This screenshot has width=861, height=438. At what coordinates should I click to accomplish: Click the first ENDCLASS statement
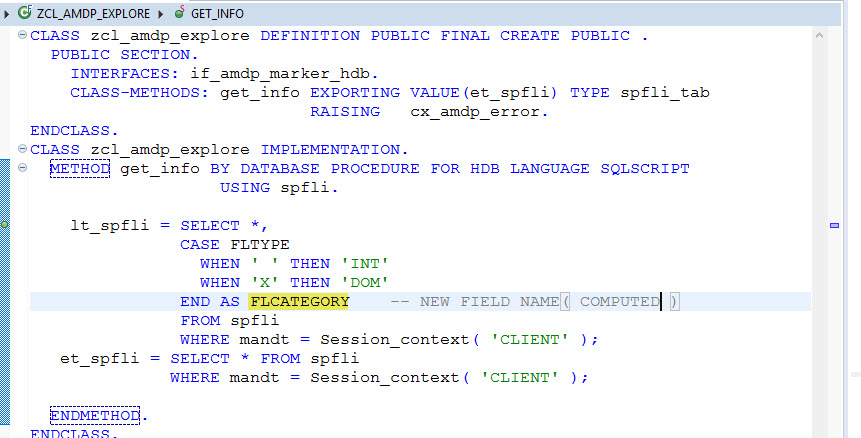[74, 131]
